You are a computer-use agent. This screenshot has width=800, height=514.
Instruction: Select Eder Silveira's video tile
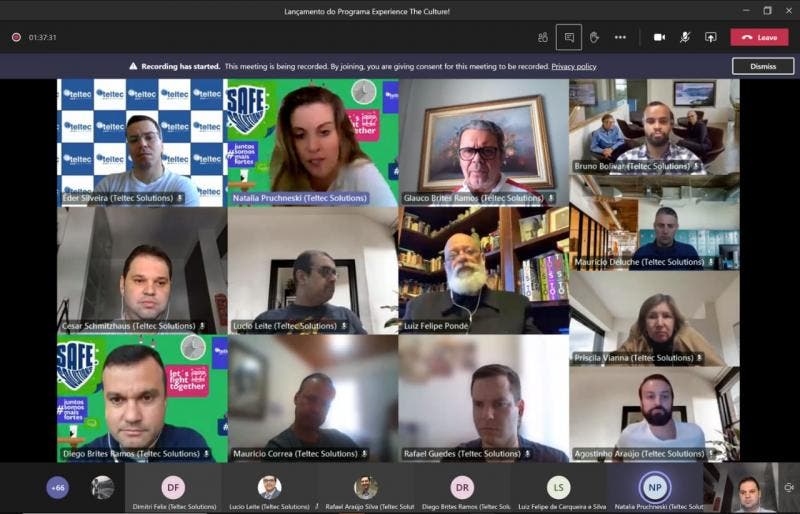point(142,142)
